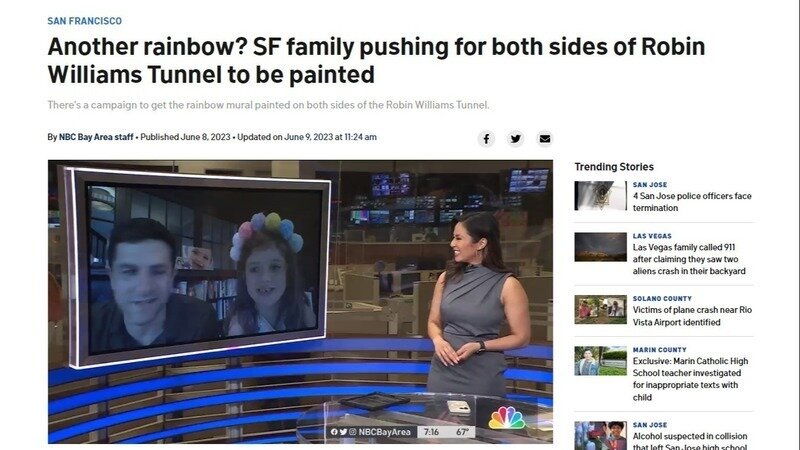800x450 pixels.
Task: Share article on Facebook icon
Action: coord(486,138)
